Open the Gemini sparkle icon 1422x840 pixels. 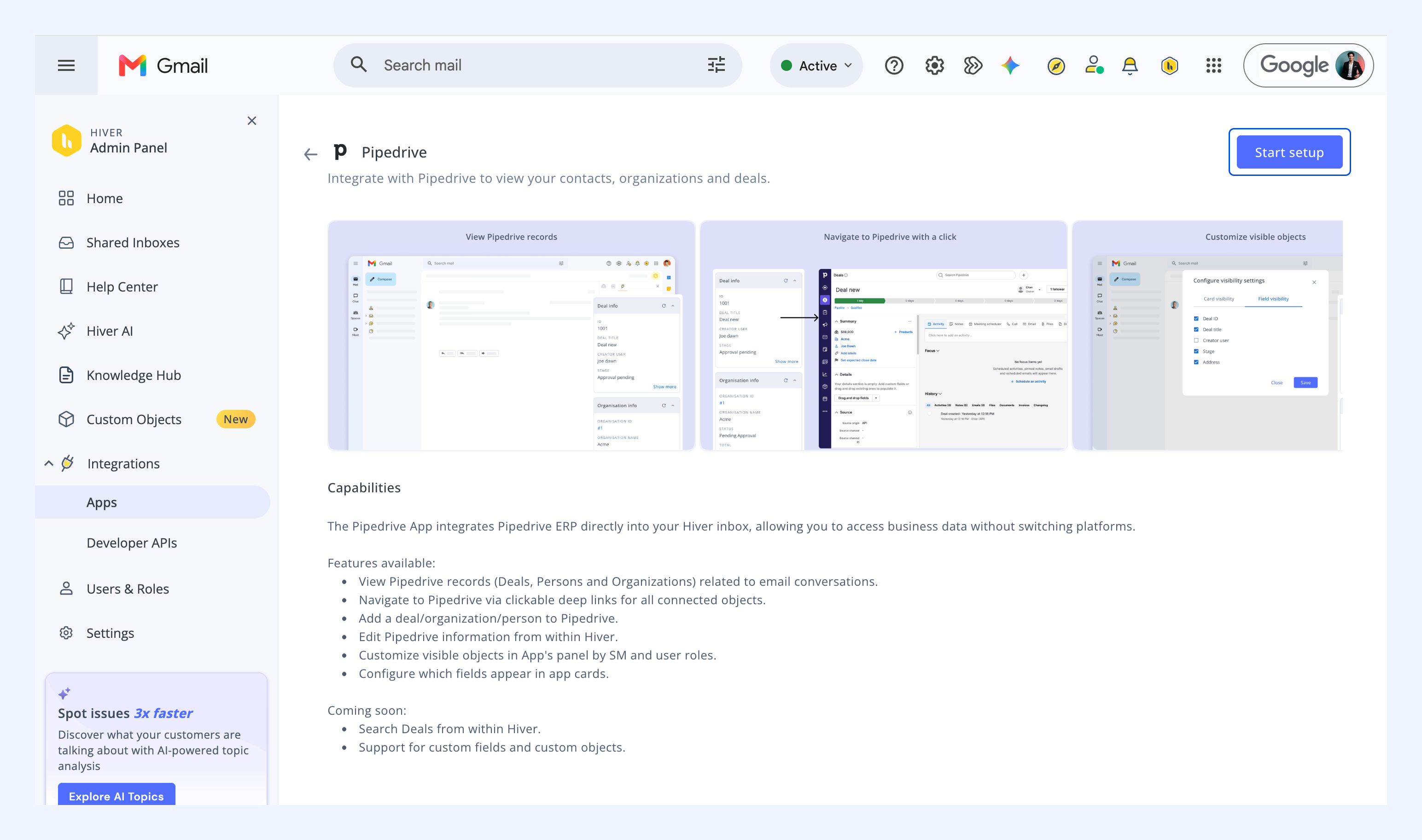point(1011,66)
